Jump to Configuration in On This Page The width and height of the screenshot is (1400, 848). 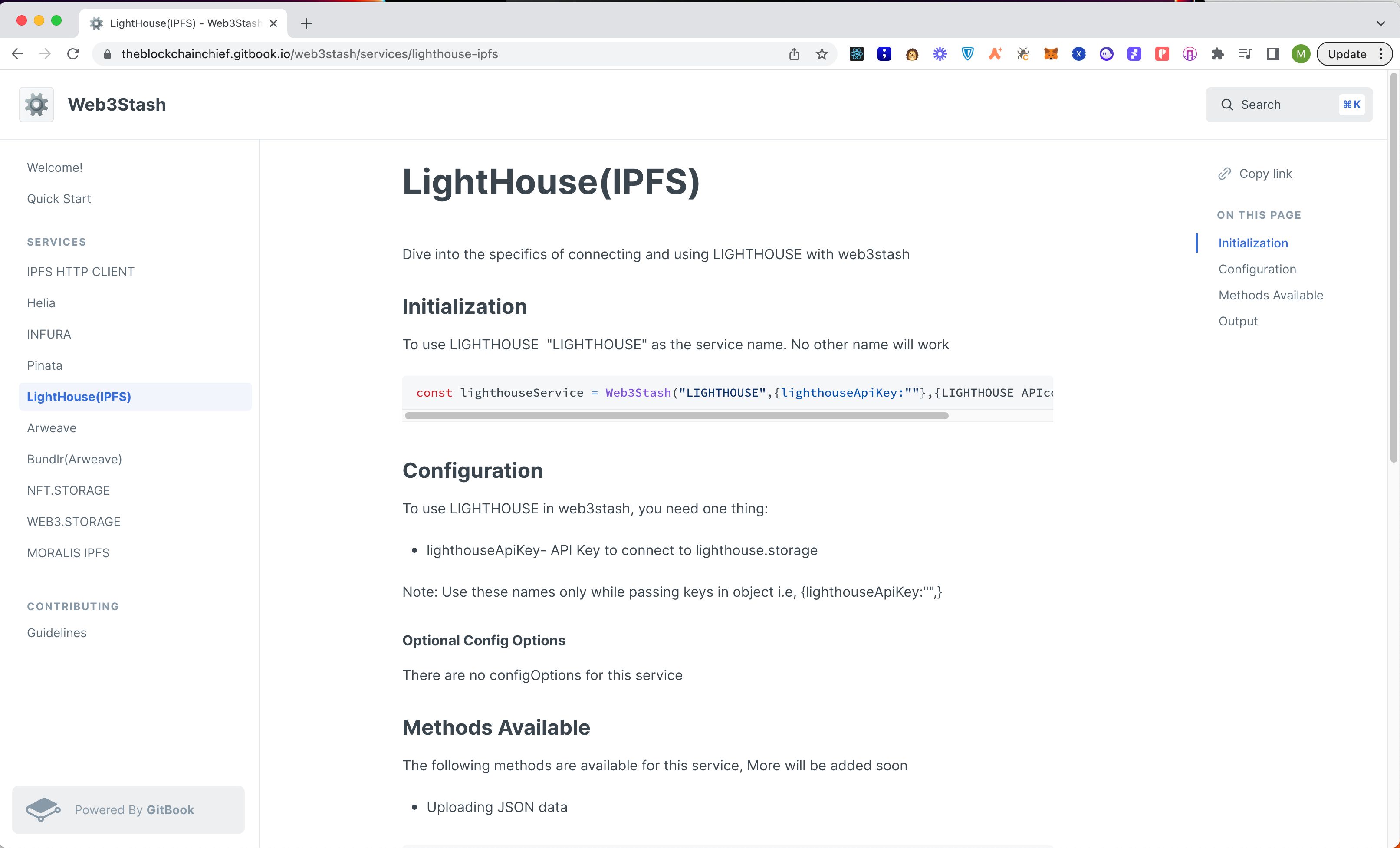[x=1257, y=270]
